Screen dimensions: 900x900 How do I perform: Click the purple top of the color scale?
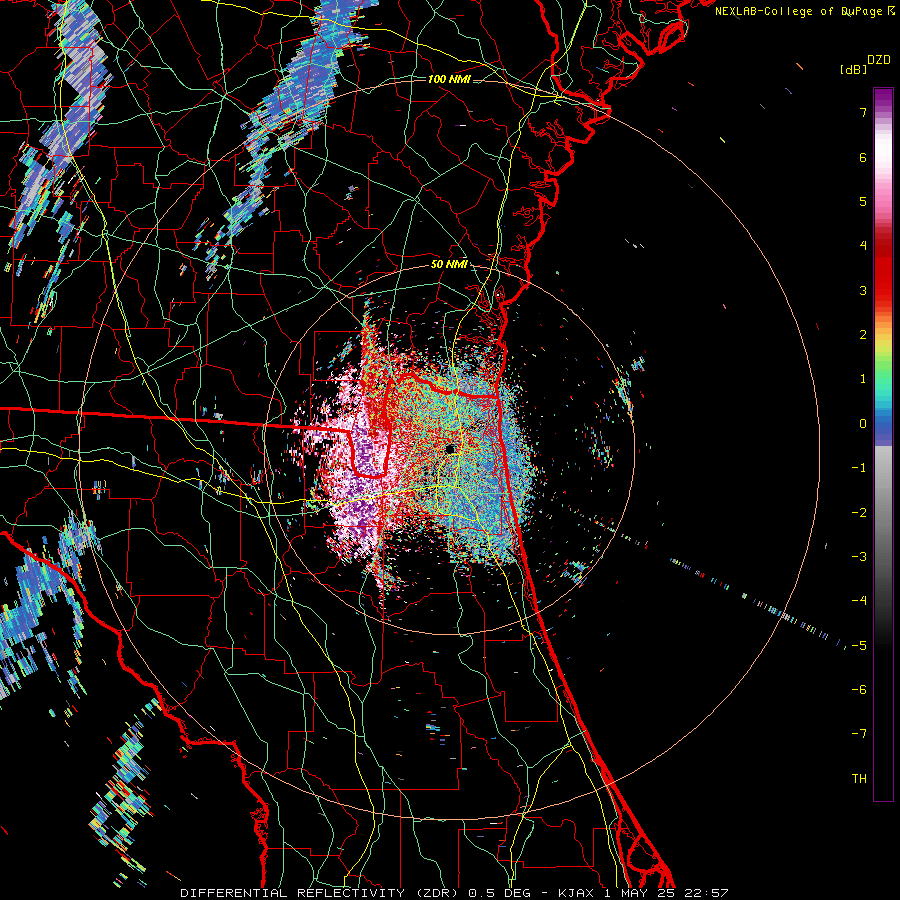click(883, 98)
